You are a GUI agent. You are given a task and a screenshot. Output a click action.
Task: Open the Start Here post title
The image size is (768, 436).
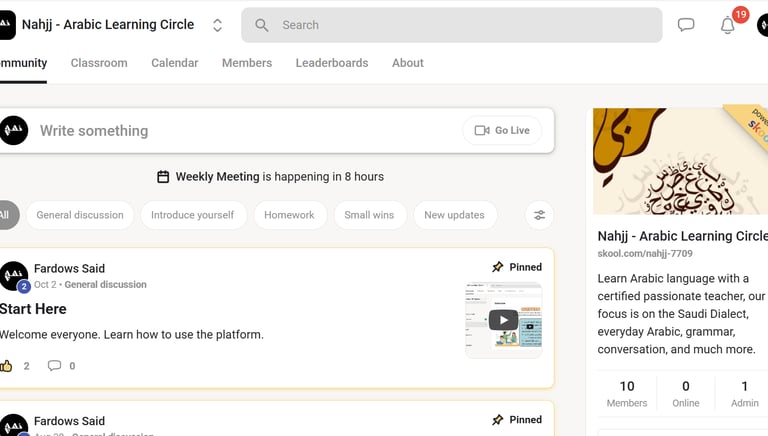pyautogui.click(x=32, y=309)
